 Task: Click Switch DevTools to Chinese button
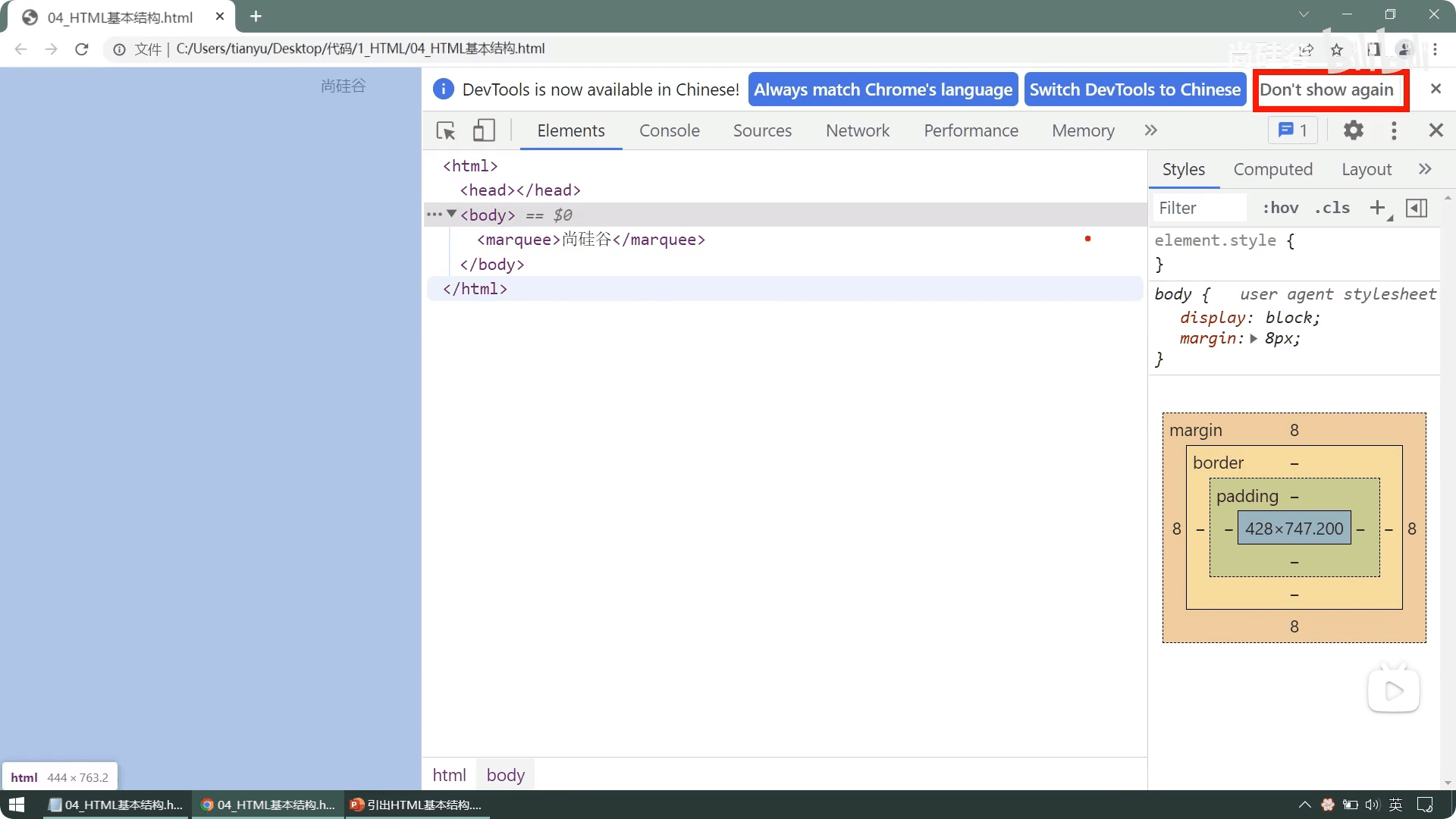click(x=1134, y=89)
